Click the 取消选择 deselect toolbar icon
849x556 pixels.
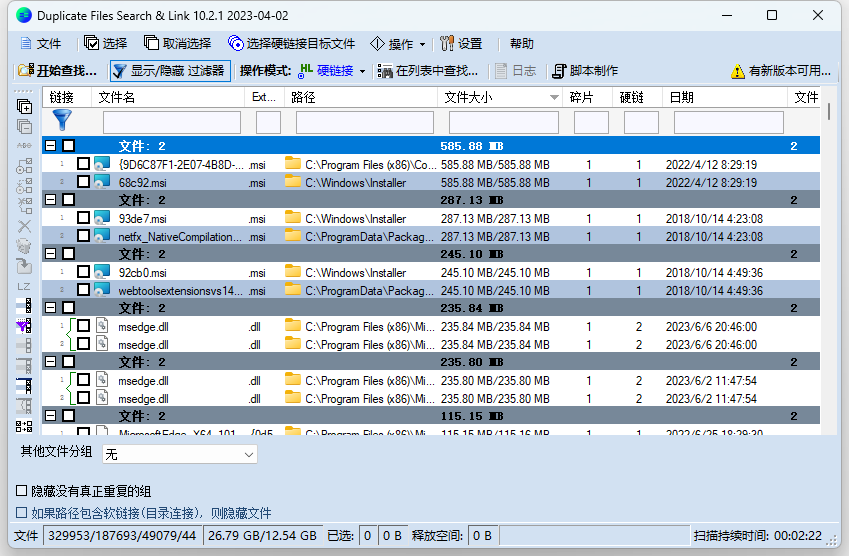tap(151, 43)
